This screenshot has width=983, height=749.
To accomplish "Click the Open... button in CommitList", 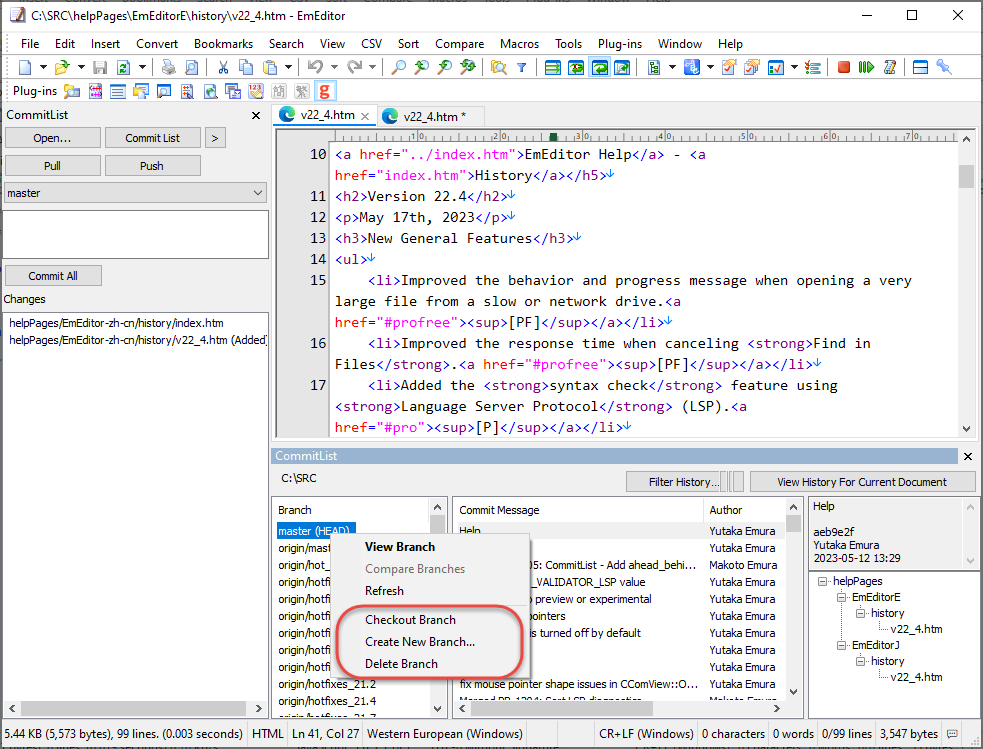I will click(x=53, y=138).
